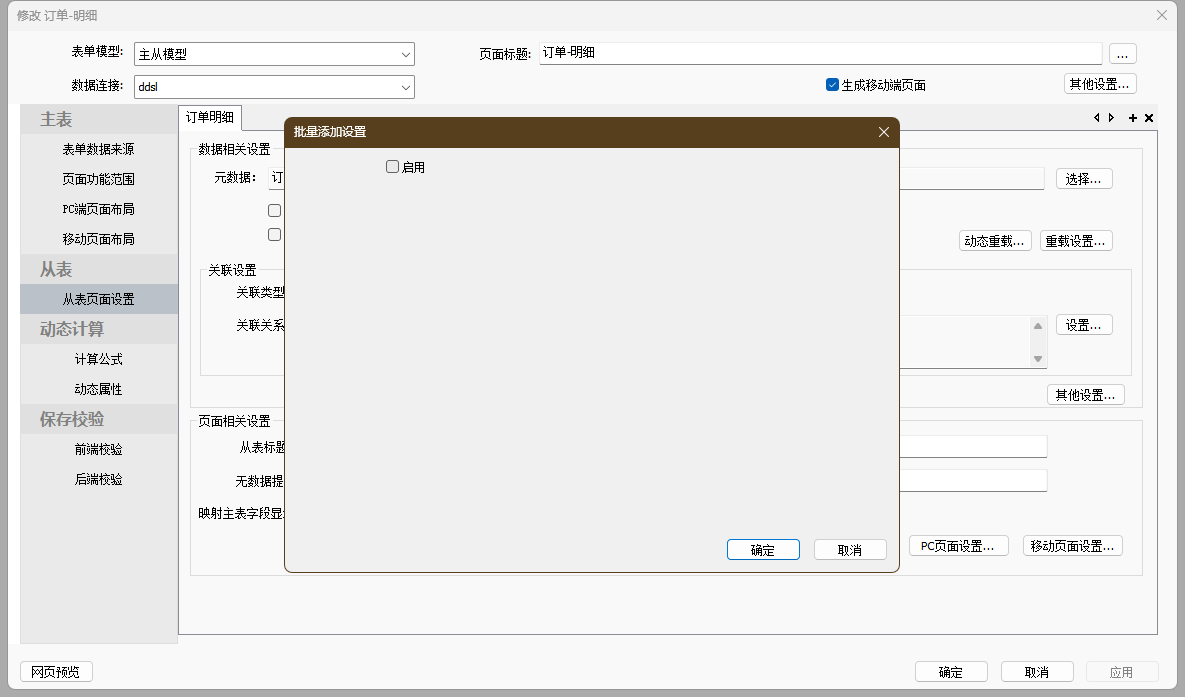
Task: Enable the 启用 checkbox
Action: 393,167
